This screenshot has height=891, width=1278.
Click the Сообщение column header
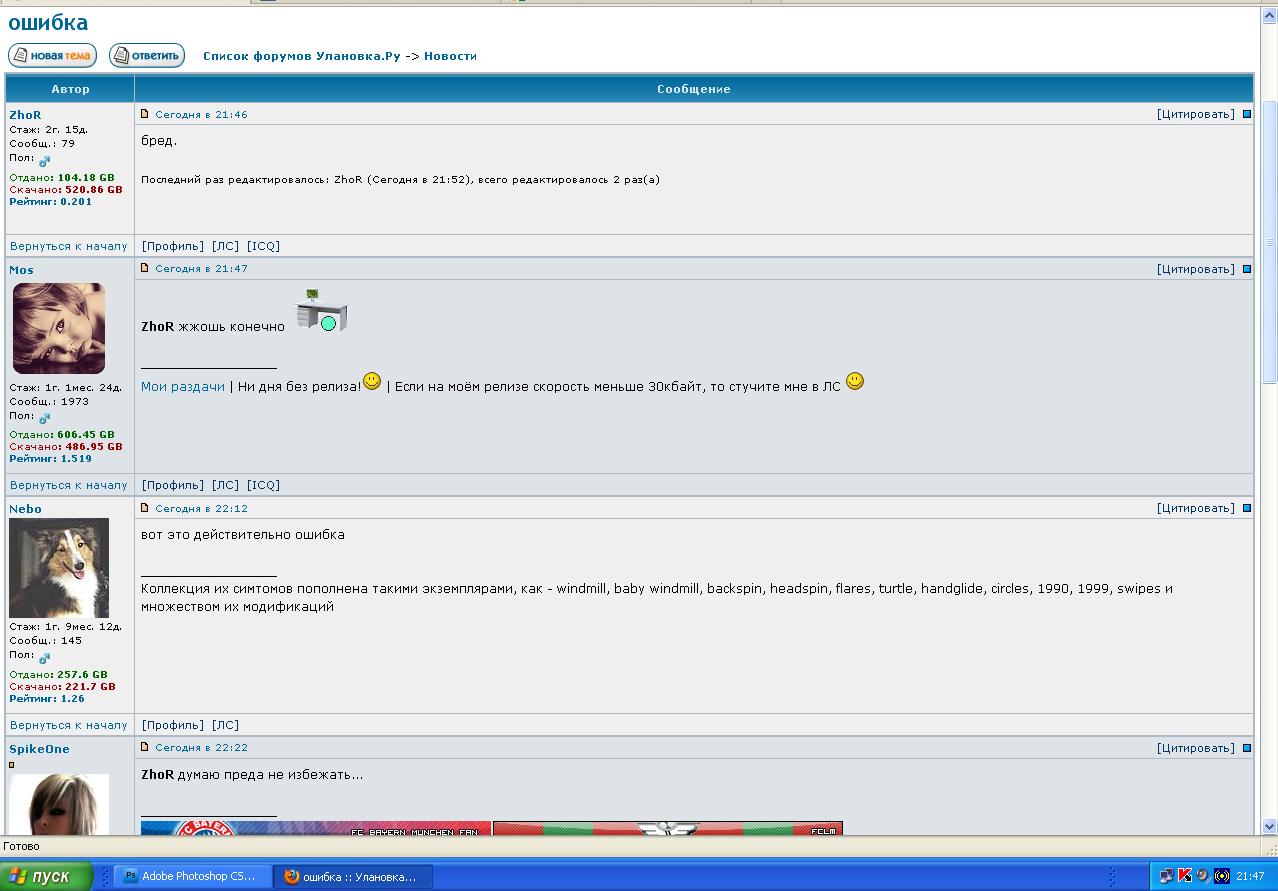694,89
